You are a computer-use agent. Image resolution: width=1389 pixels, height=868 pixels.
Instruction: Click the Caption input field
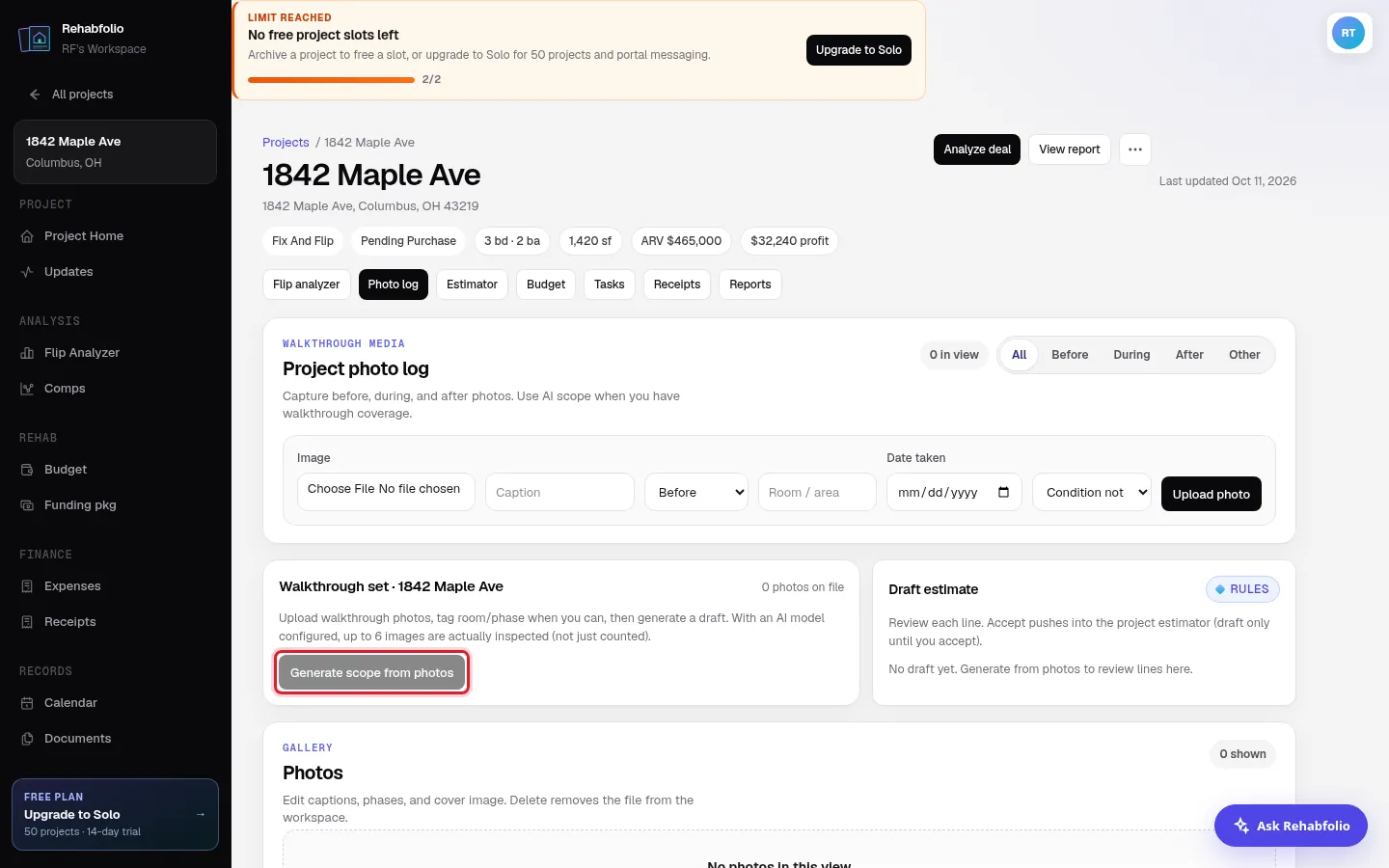pos(559,492)
